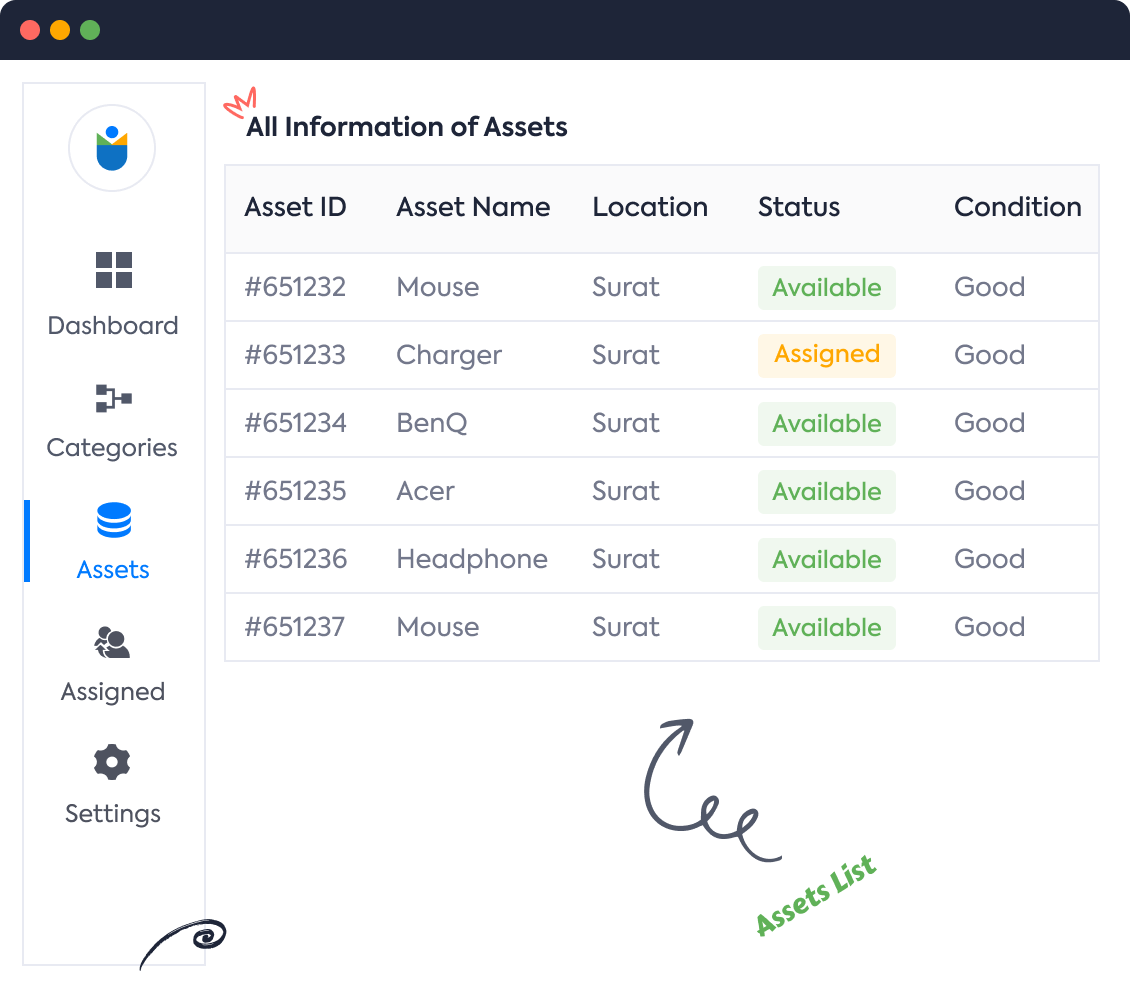Viewport: 1130px width, 998px height.
Task: Open the Assigned people icon
Action: click(x=113, y=643)
